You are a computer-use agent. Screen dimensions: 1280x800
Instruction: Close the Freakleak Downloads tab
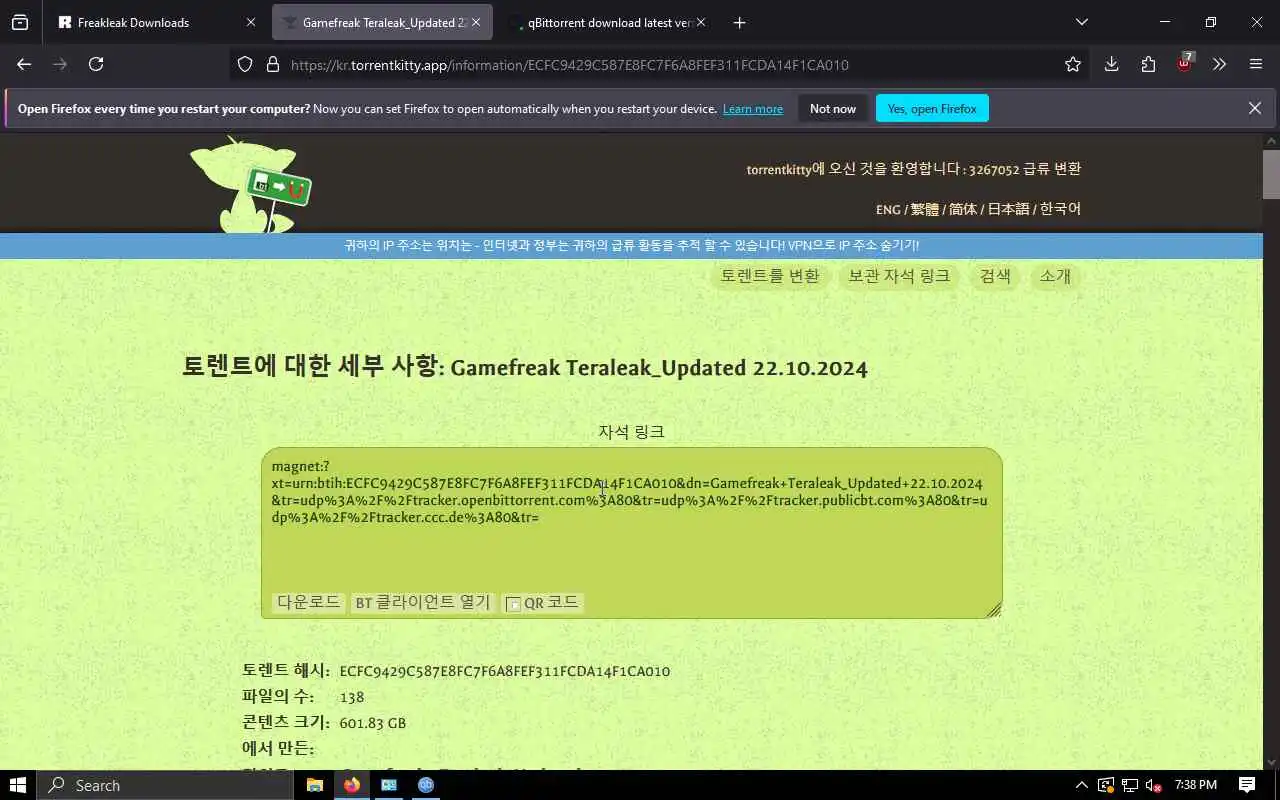(252, 22)
